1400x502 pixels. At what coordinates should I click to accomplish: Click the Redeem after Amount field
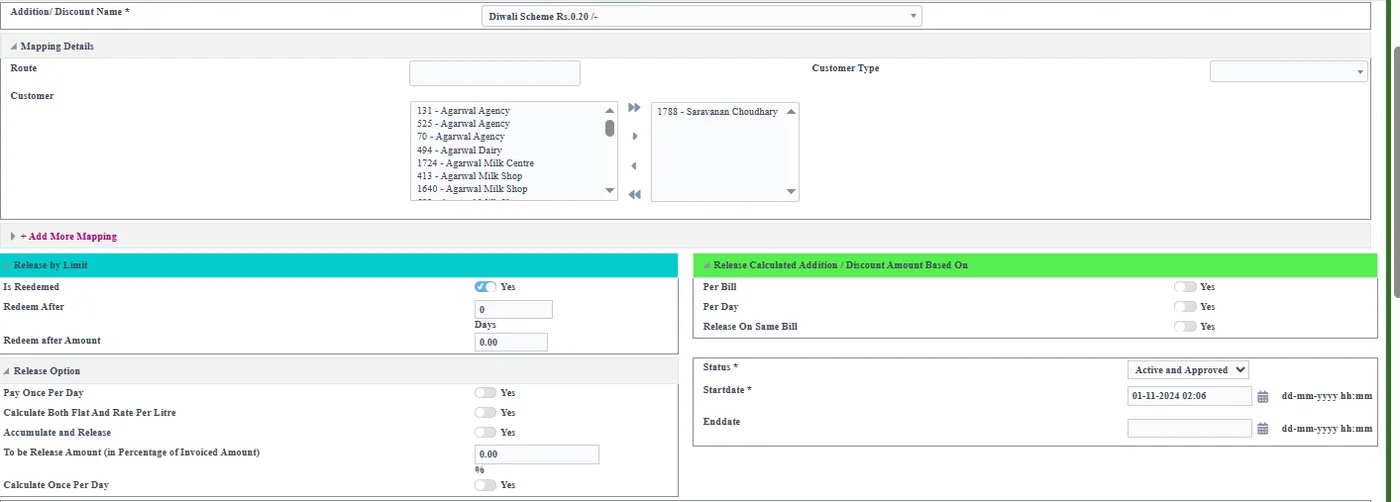click(511, 342)
